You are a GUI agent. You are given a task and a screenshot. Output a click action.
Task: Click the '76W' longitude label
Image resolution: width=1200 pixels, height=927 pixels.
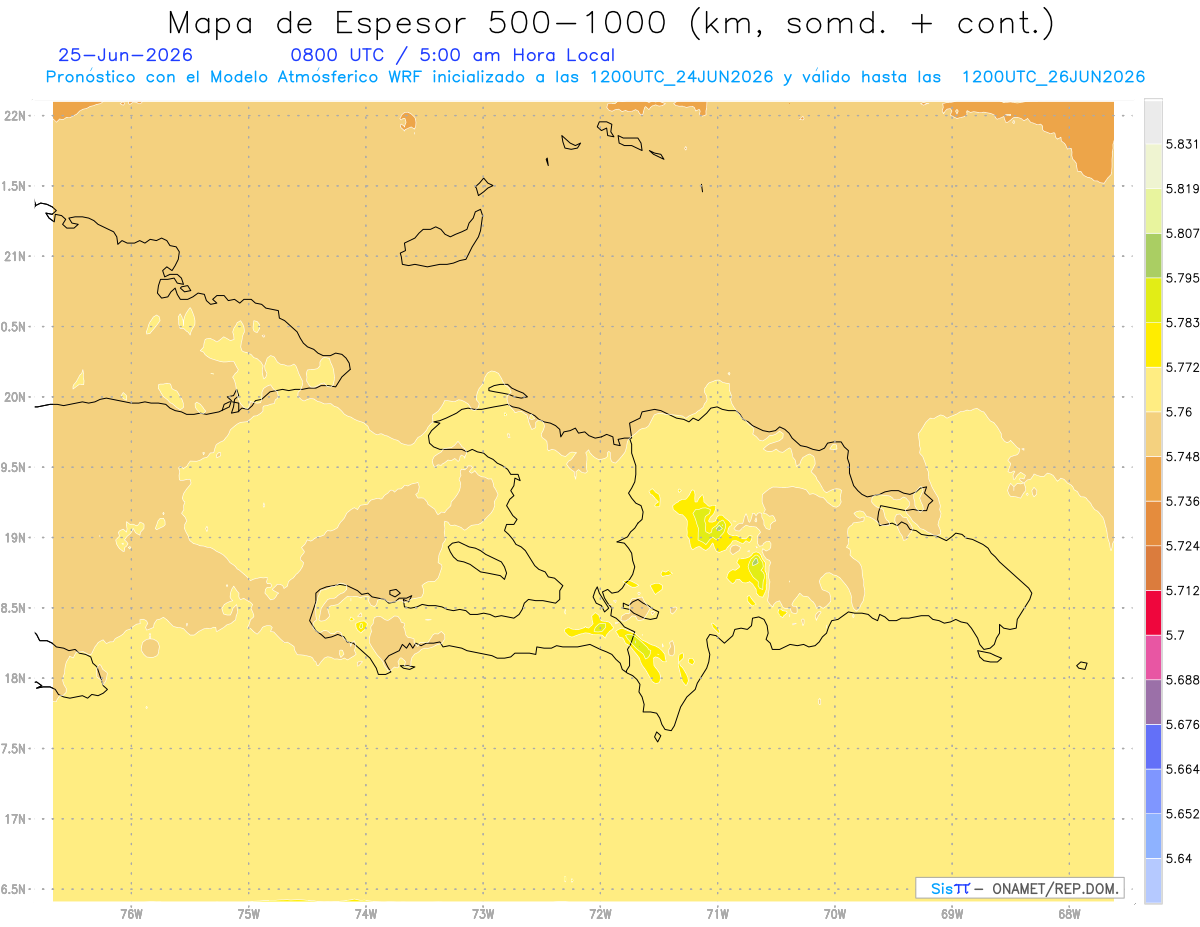131,913
